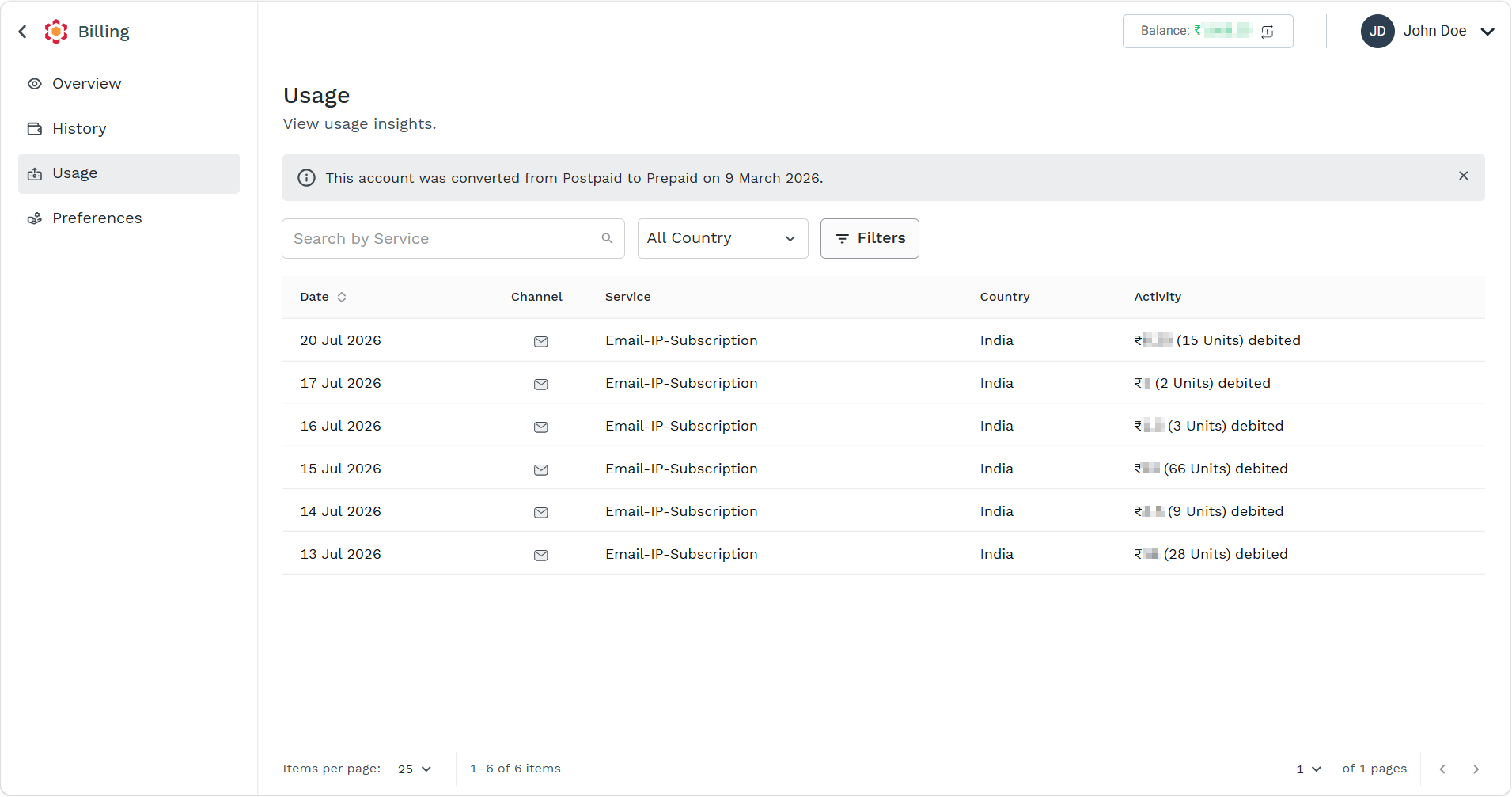Click the Activity column header
Viewport: 1512px width, 797px height.
[1157, 297]
